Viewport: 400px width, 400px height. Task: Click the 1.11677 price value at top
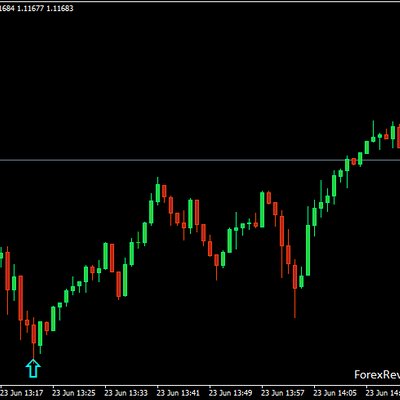pos(30,8)
